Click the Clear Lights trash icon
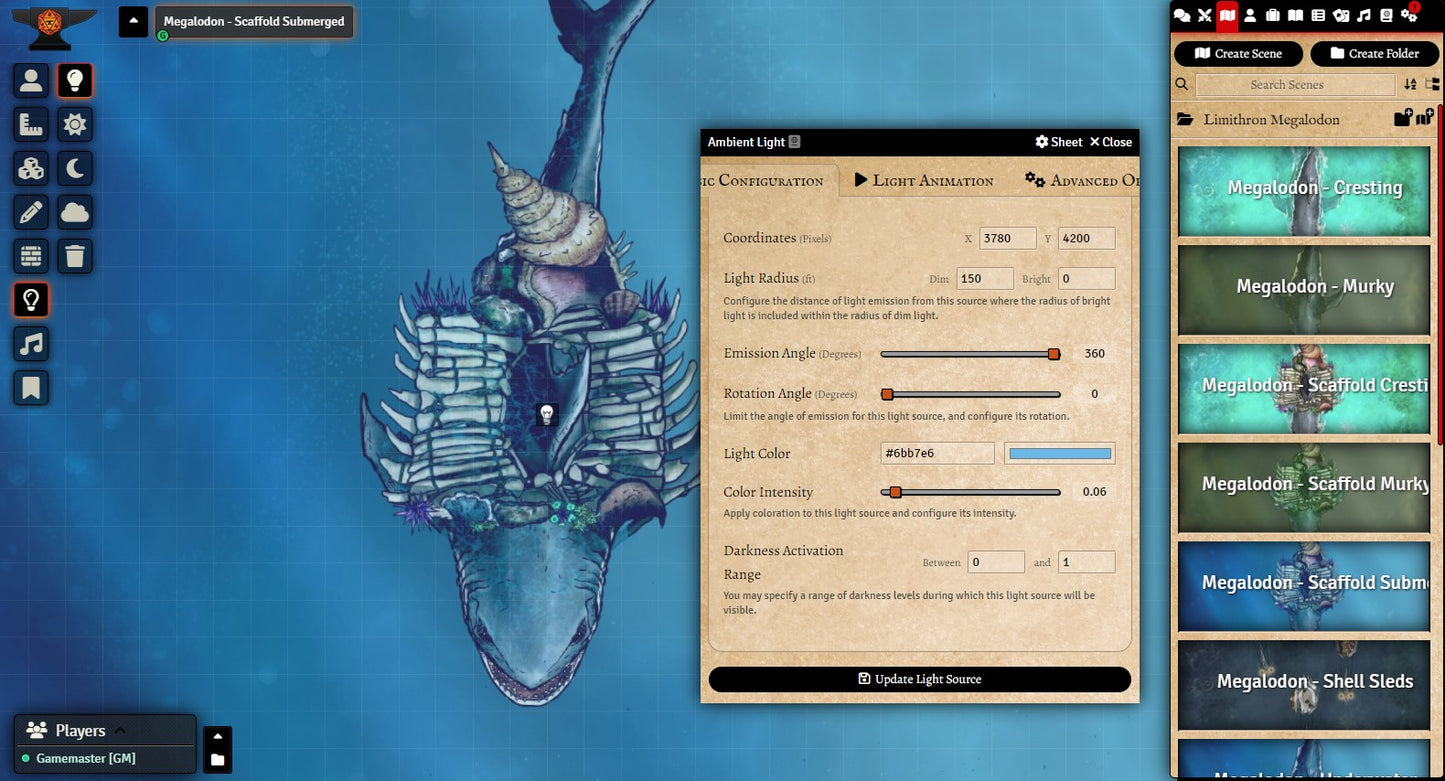1445x781 pixels. point(75,256)
